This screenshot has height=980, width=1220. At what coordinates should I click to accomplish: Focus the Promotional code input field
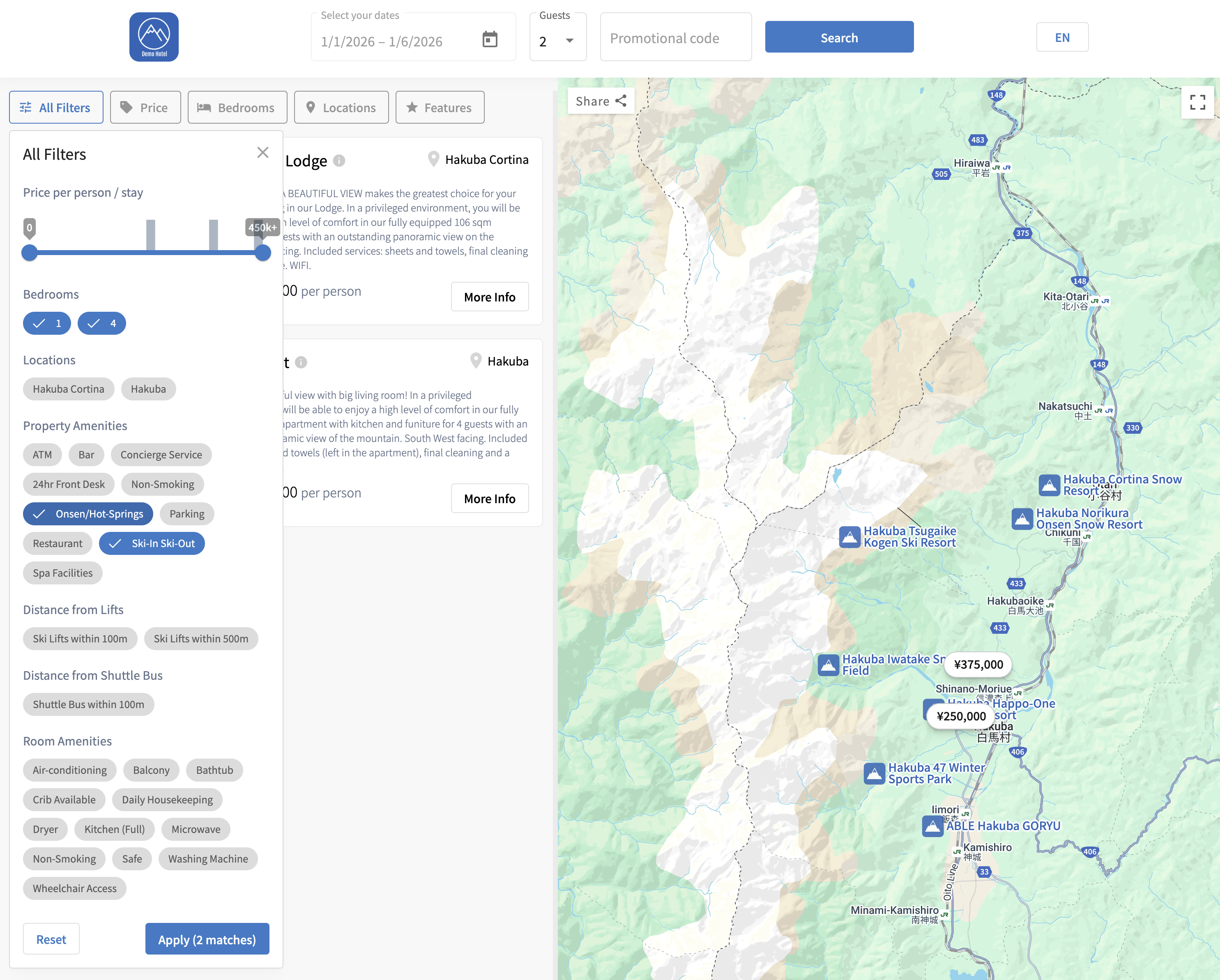(676, 39)
